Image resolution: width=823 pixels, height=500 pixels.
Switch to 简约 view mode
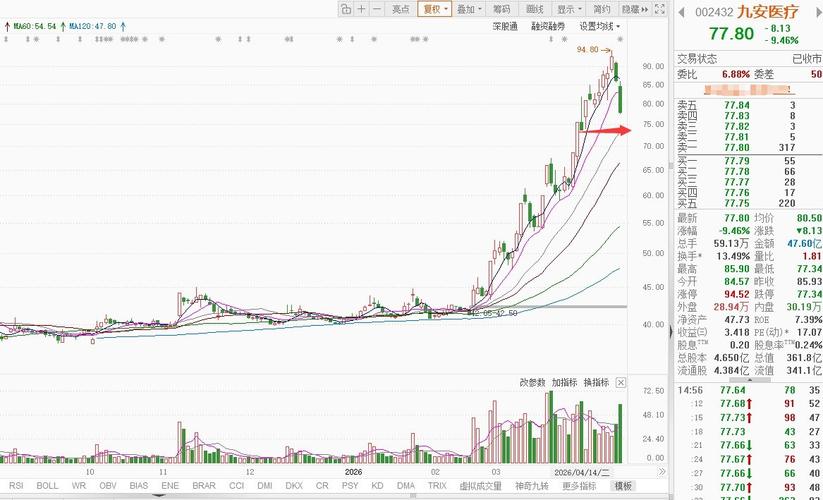tap(602, 9)
